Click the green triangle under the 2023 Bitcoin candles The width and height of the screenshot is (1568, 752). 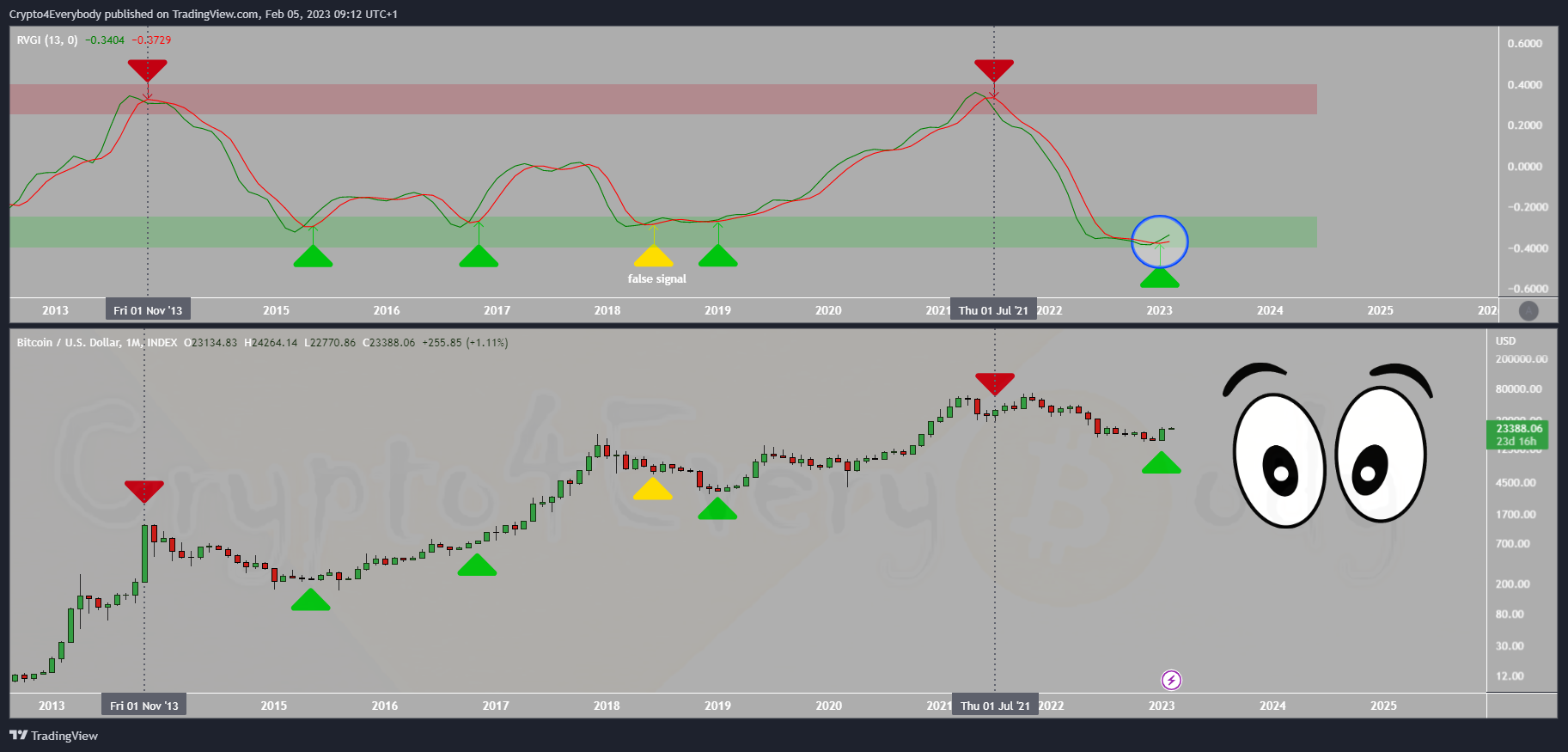click(1162, 462)
